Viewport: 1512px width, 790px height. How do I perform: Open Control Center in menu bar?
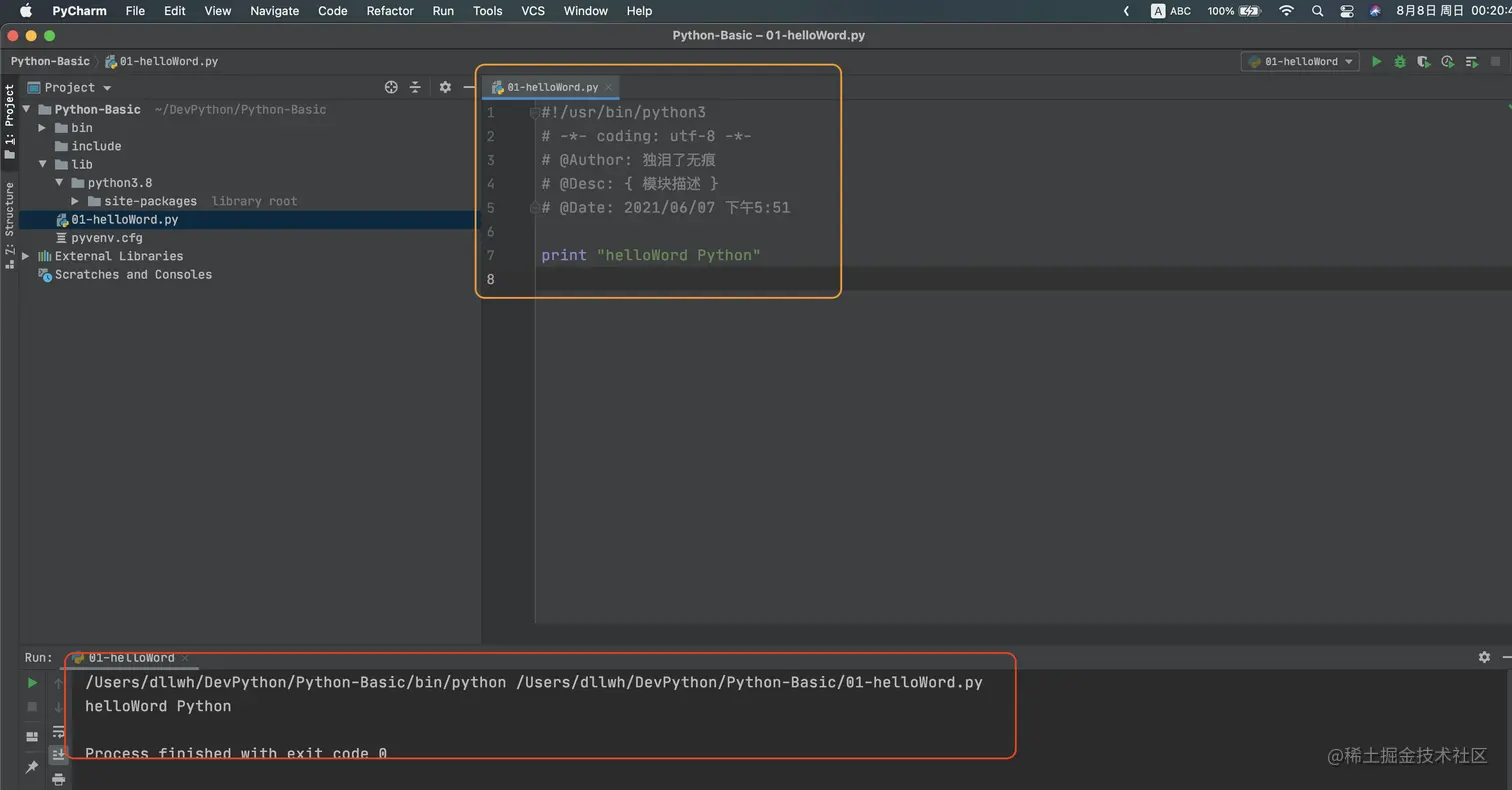pyautogui.click(x=1347, y=11)
